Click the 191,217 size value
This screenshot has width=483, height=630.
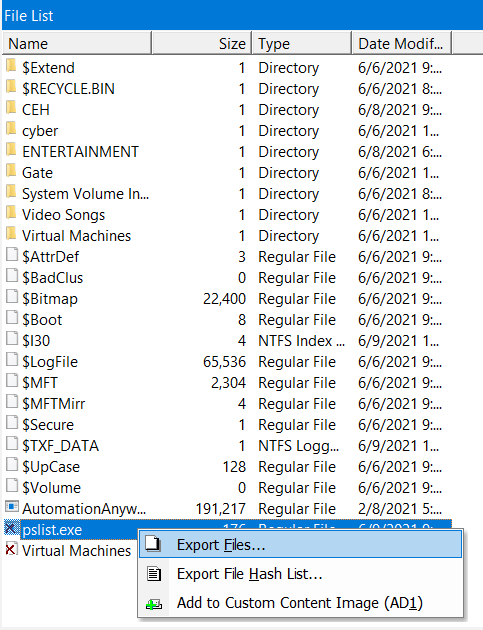click(221, 509)
